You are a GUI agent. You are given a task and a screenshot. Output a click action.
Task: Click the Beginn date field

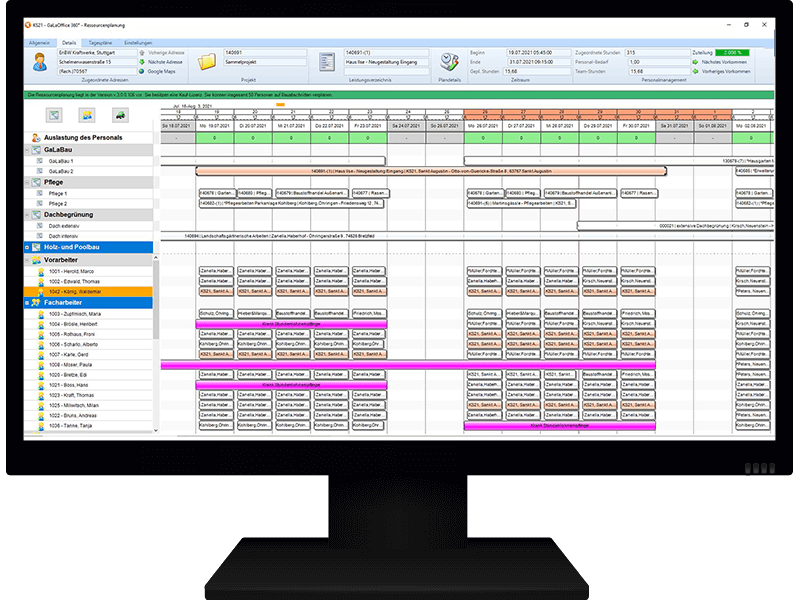coord(538,53)
